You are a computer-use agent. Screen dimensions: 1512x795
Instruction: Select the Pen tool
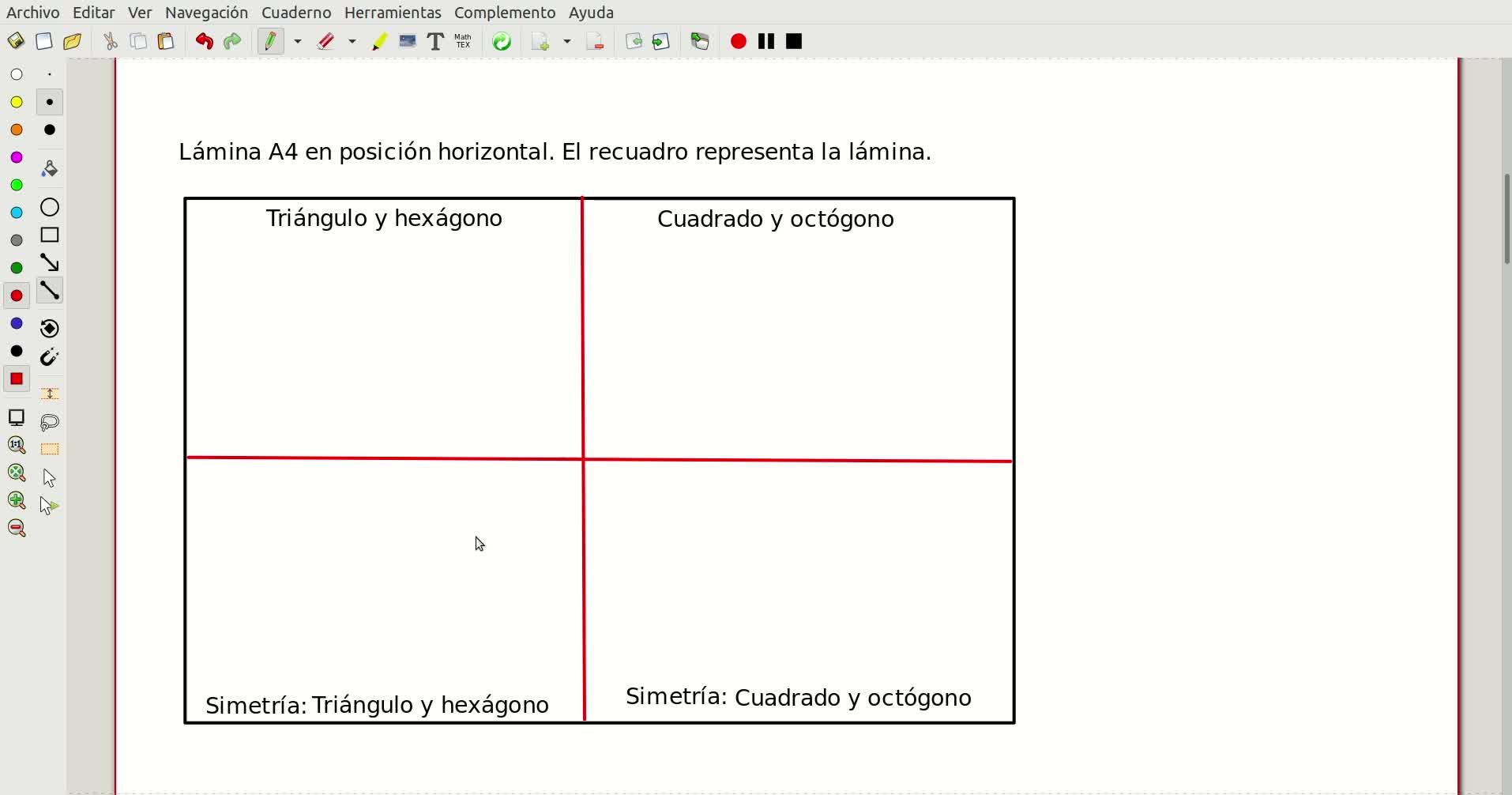[271, 41]
